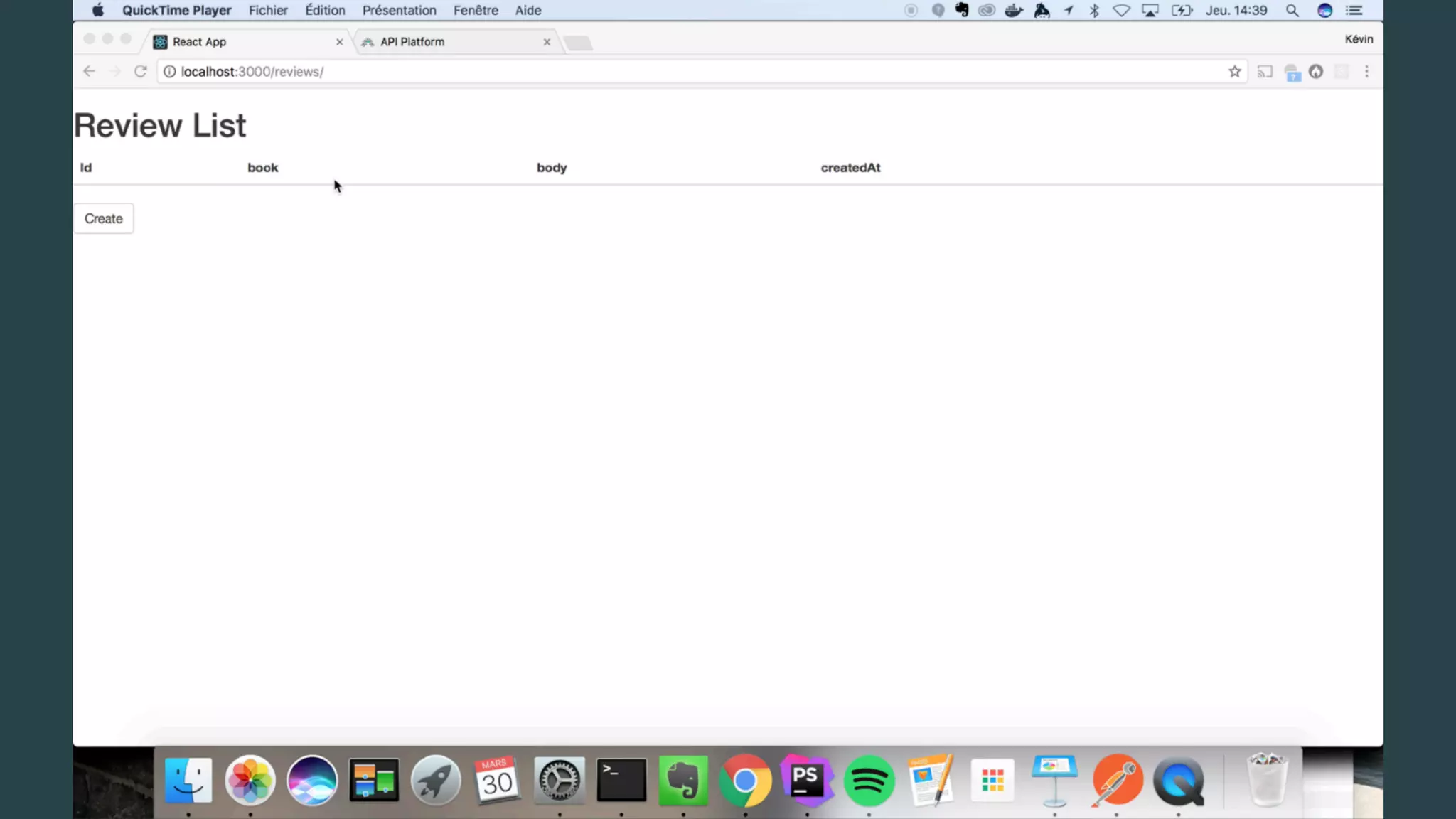Open Finder from the Dock
The image size is (1456, 819).
pos(188,781)
